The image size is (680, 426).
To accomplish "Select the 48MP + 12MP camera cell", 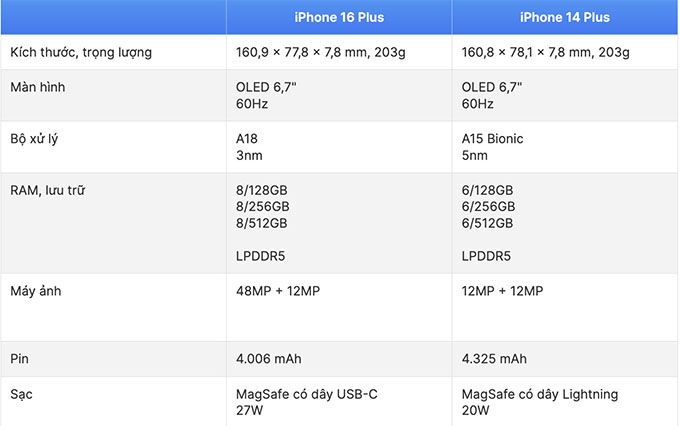I will pos(278,291).
